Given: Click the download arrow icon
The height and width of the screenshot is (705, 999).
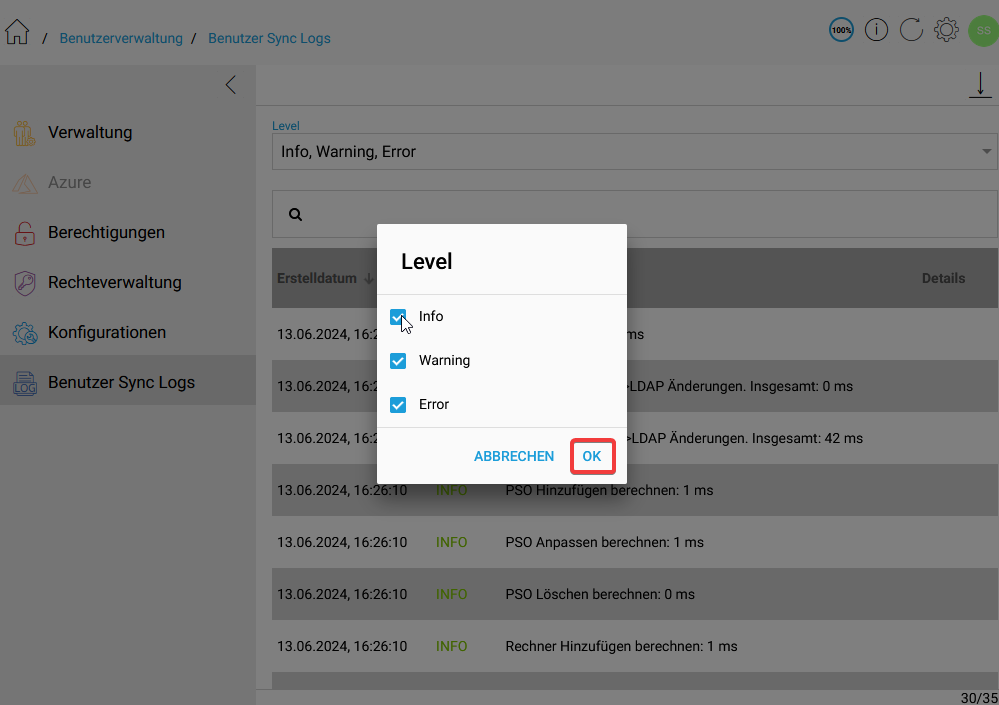Looking at the screenshot, I should 980,86.
